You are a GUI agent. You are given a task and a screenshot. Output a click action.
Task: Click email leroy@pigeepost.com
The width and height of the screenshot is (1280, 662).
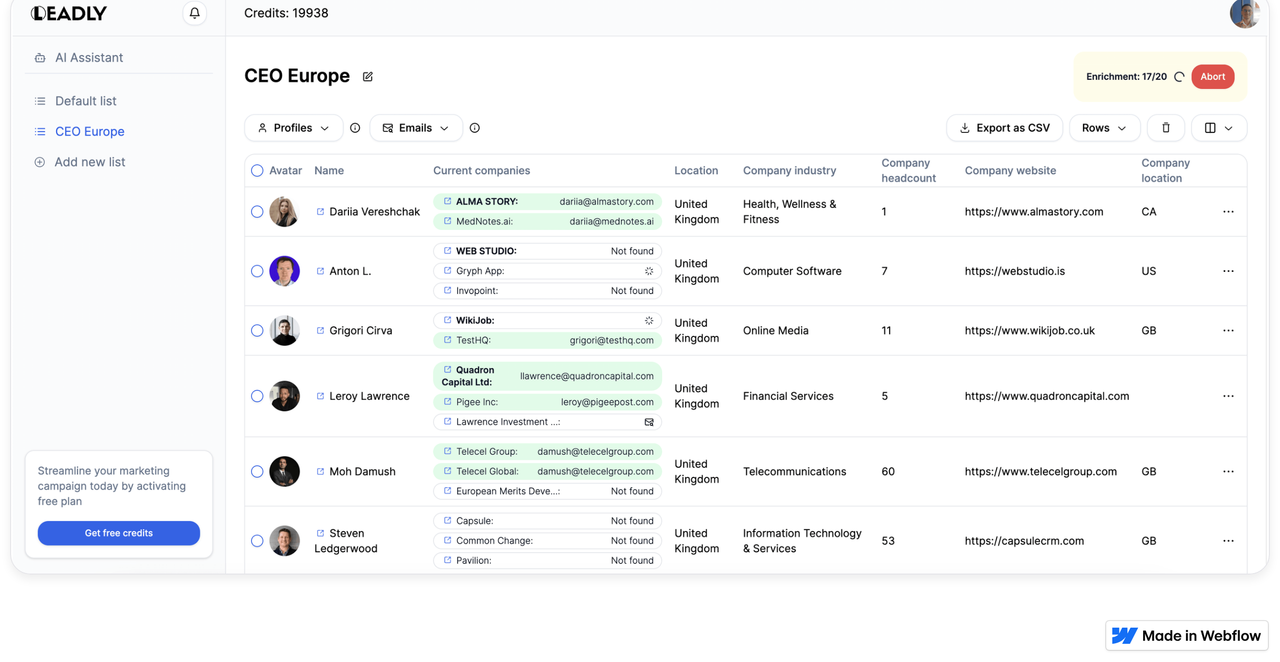click(608, 402)
